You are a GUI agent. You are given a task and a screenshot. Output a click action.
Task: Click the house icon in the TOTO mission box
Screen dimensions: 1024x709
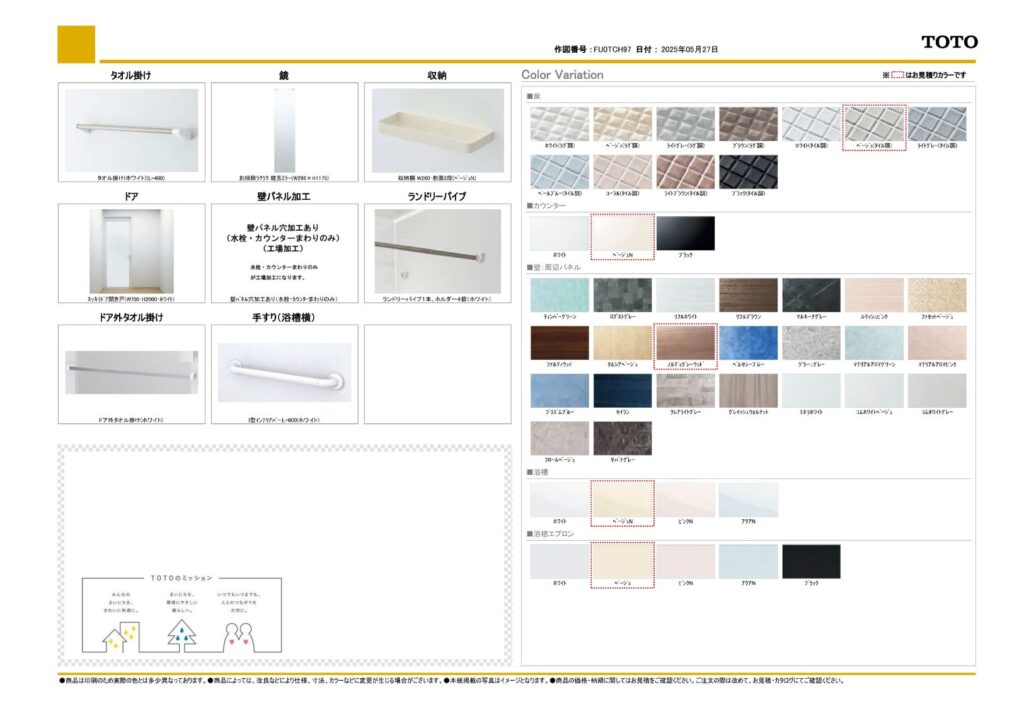(120, 633)
